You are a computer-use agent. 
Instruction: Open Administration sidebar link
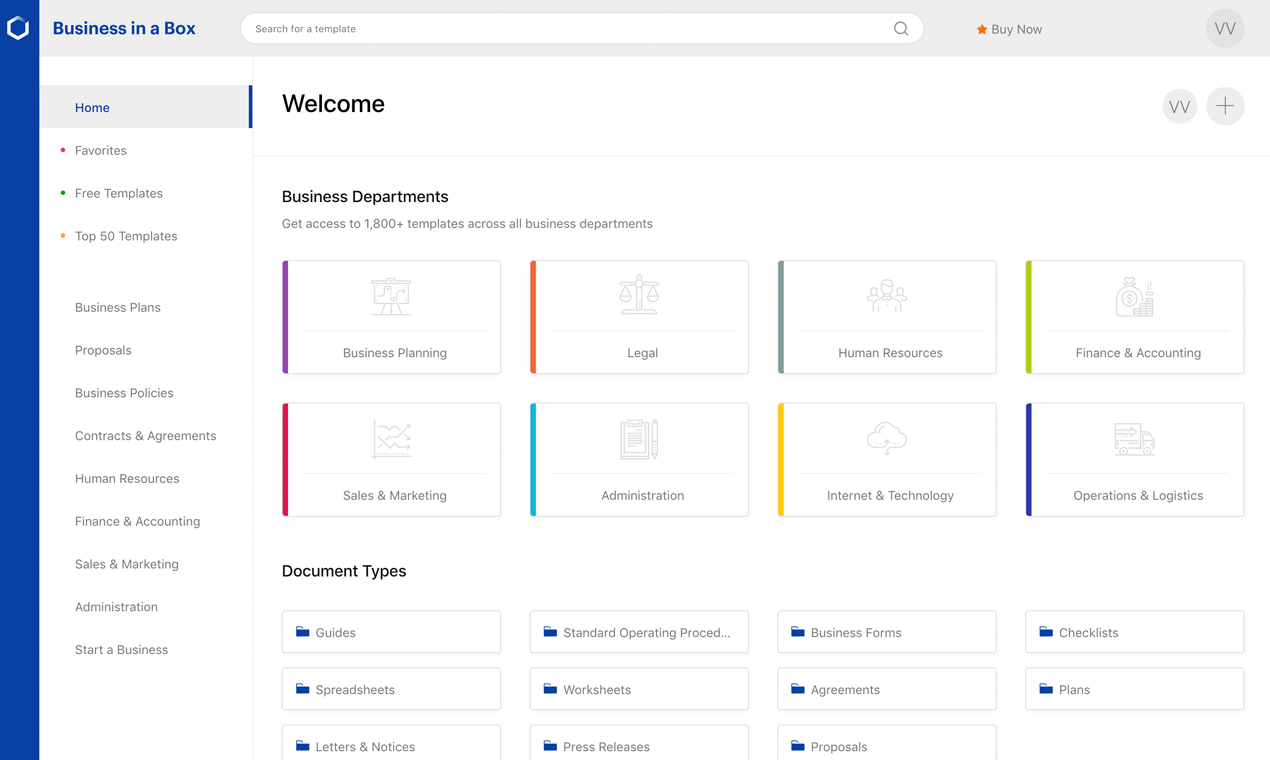click(x=116, y=607)
